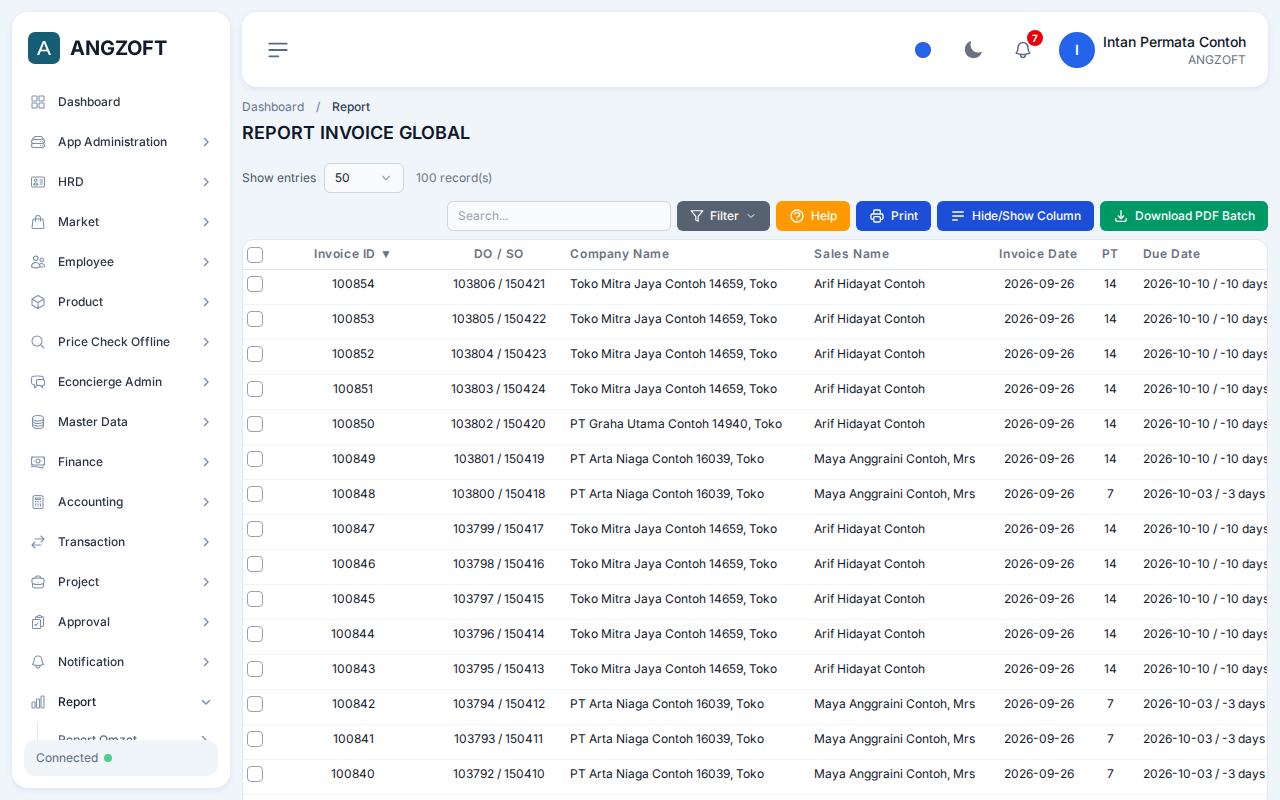
Task: Click the Notification bell icon in sidebar
Action: (x=38, y=662)
